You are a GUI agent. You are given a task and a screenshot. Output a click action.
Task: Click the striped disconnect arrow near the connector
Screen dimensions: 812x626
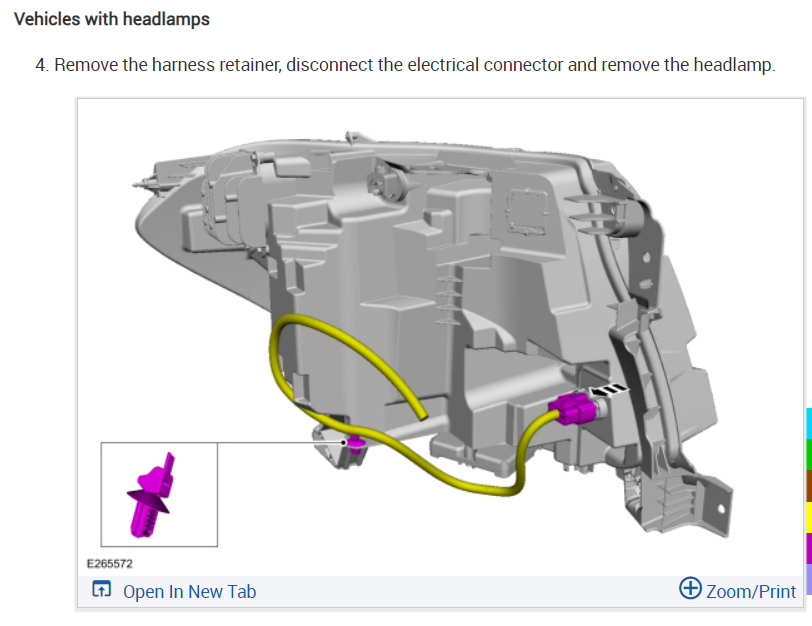pyautogui.click(x=609, y=389)
